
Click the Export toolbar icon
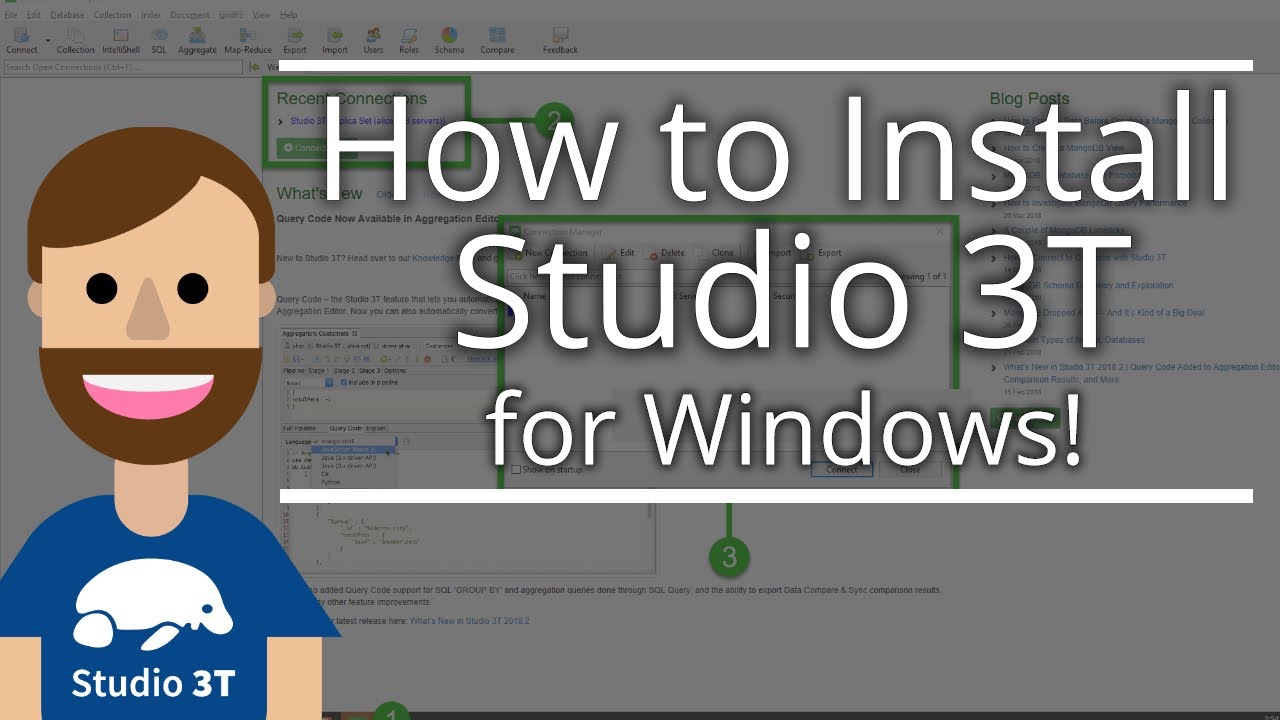point(295,40)
